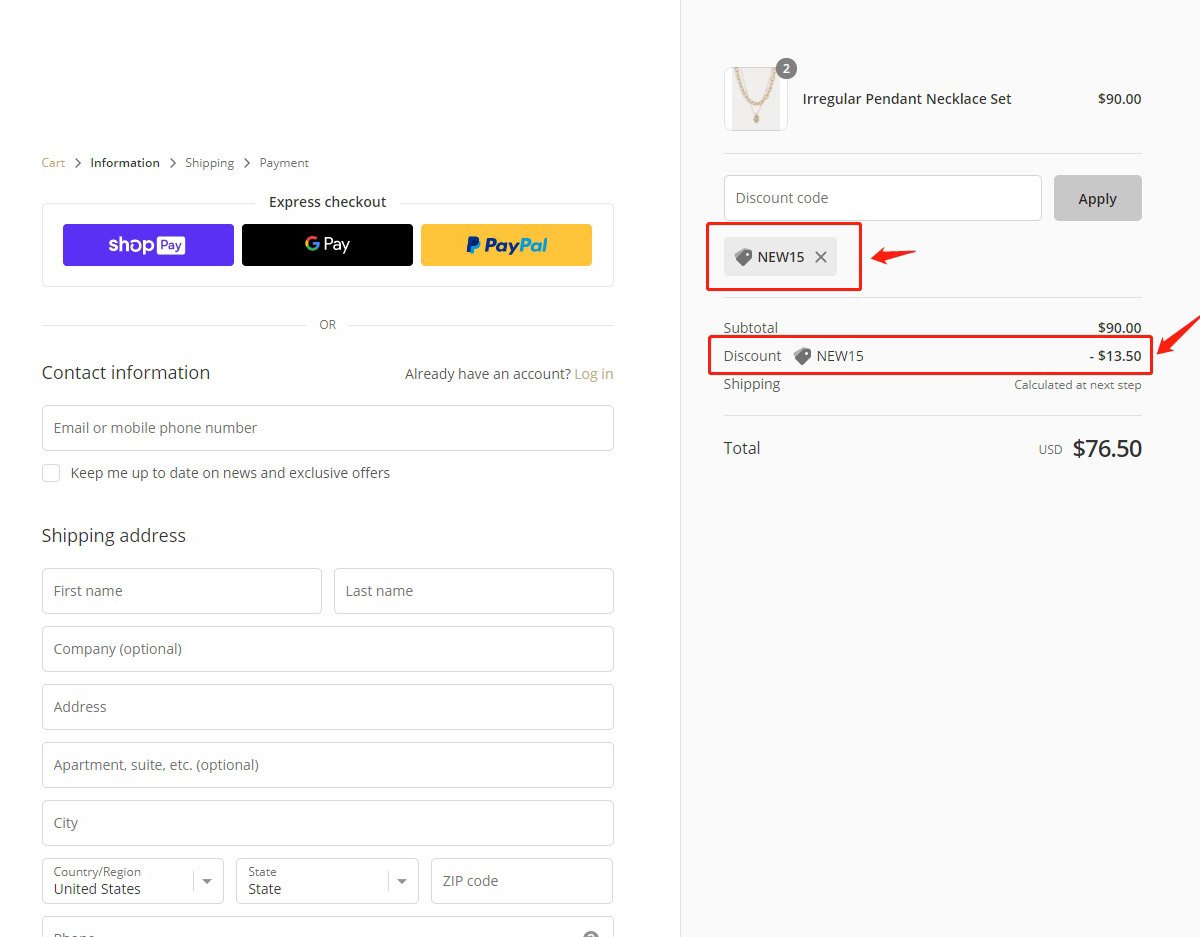The image size is (1200, 937).
Task: Pay with Shop Pay express checkout
Action: click(x=148, y=245)
